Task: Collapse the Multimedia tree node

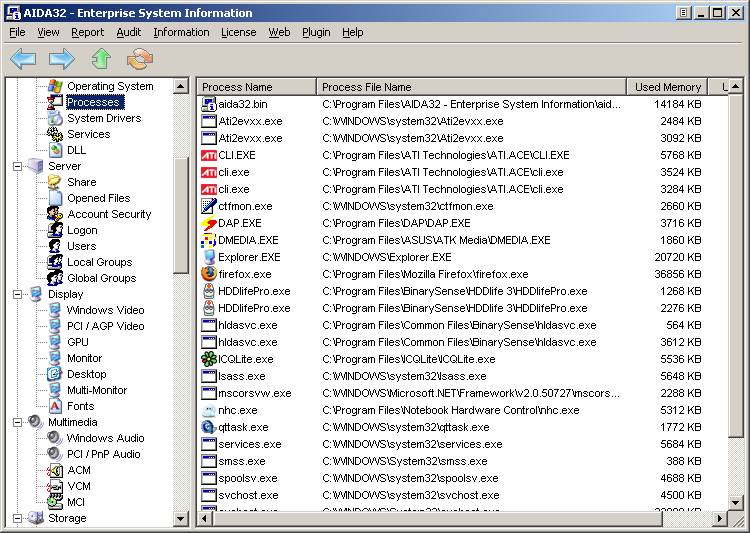Action: click(x=18, y=422)
